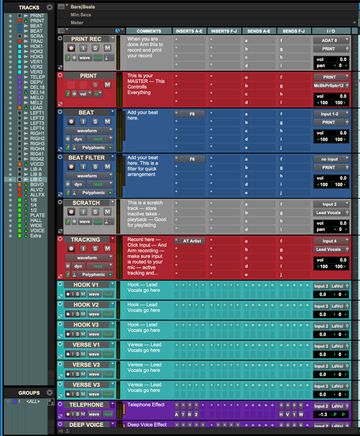Record-arm the PRINT REC track

point(71,48)
